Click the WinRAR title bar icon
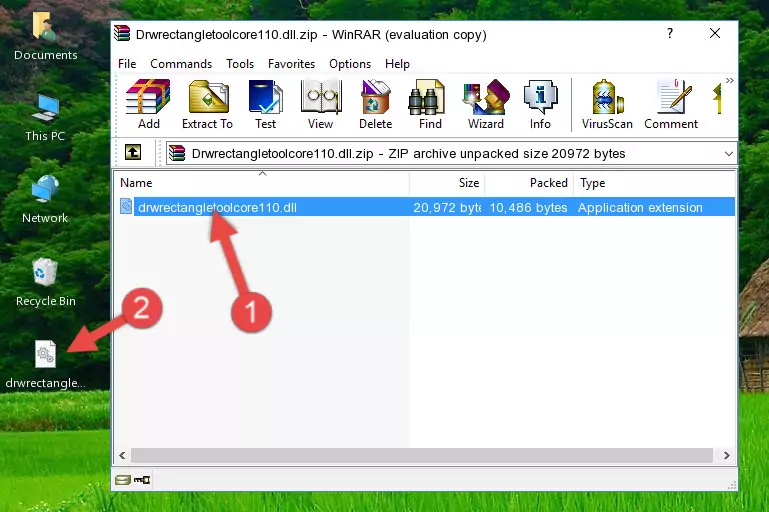Image resolution: width=769 pixels, height=512 pixels. click(x=122, y=34)
